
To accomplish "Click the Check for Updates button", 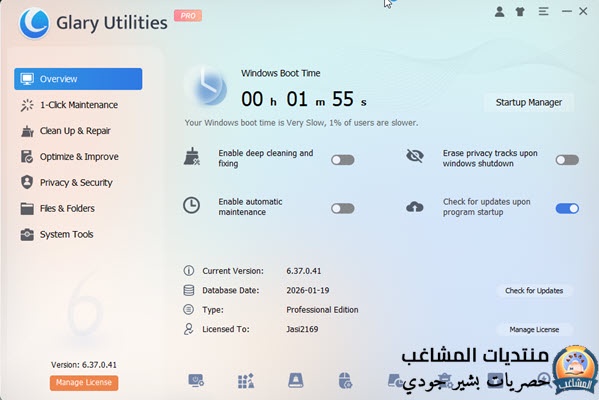I will pos(534,291).
